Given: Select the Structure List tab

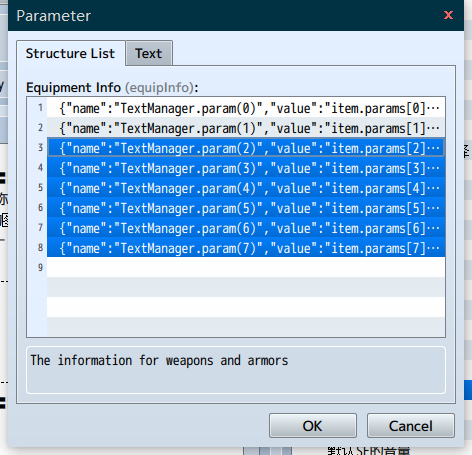Looking at the screenshot, I should [70, 53].
